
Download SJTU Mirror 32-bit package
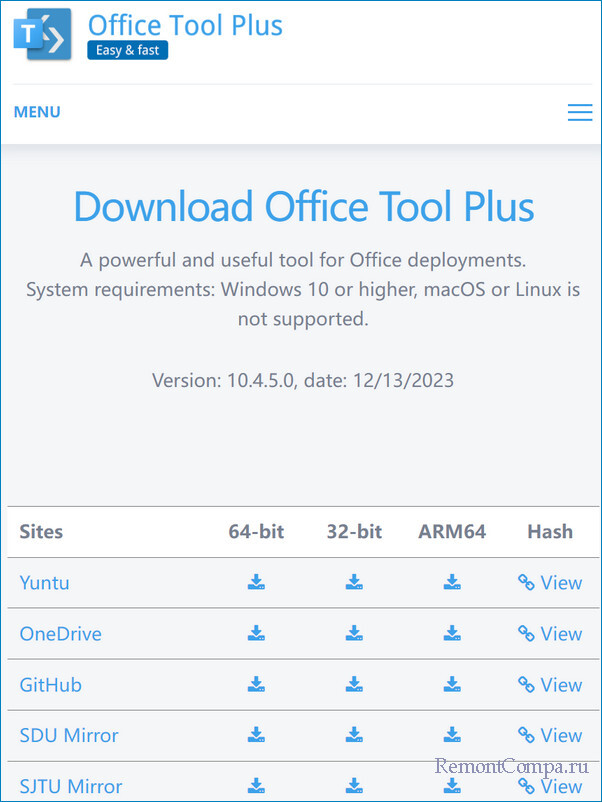point(354,786)
